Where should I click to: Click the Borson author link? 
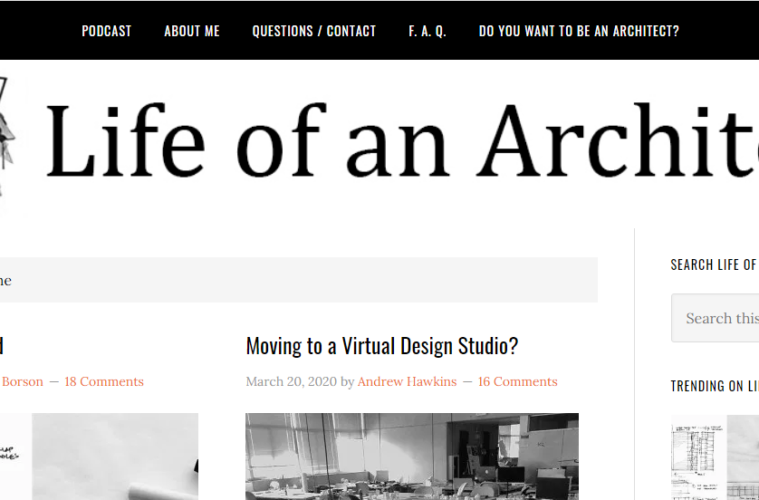(21, 382)
